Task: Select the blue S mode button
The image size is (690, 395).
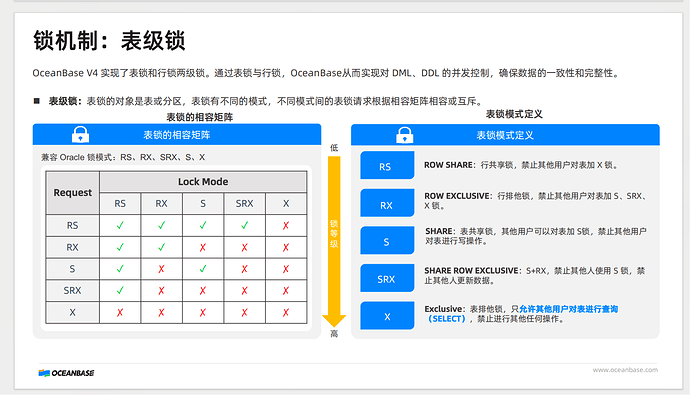Action: point(387,240)
